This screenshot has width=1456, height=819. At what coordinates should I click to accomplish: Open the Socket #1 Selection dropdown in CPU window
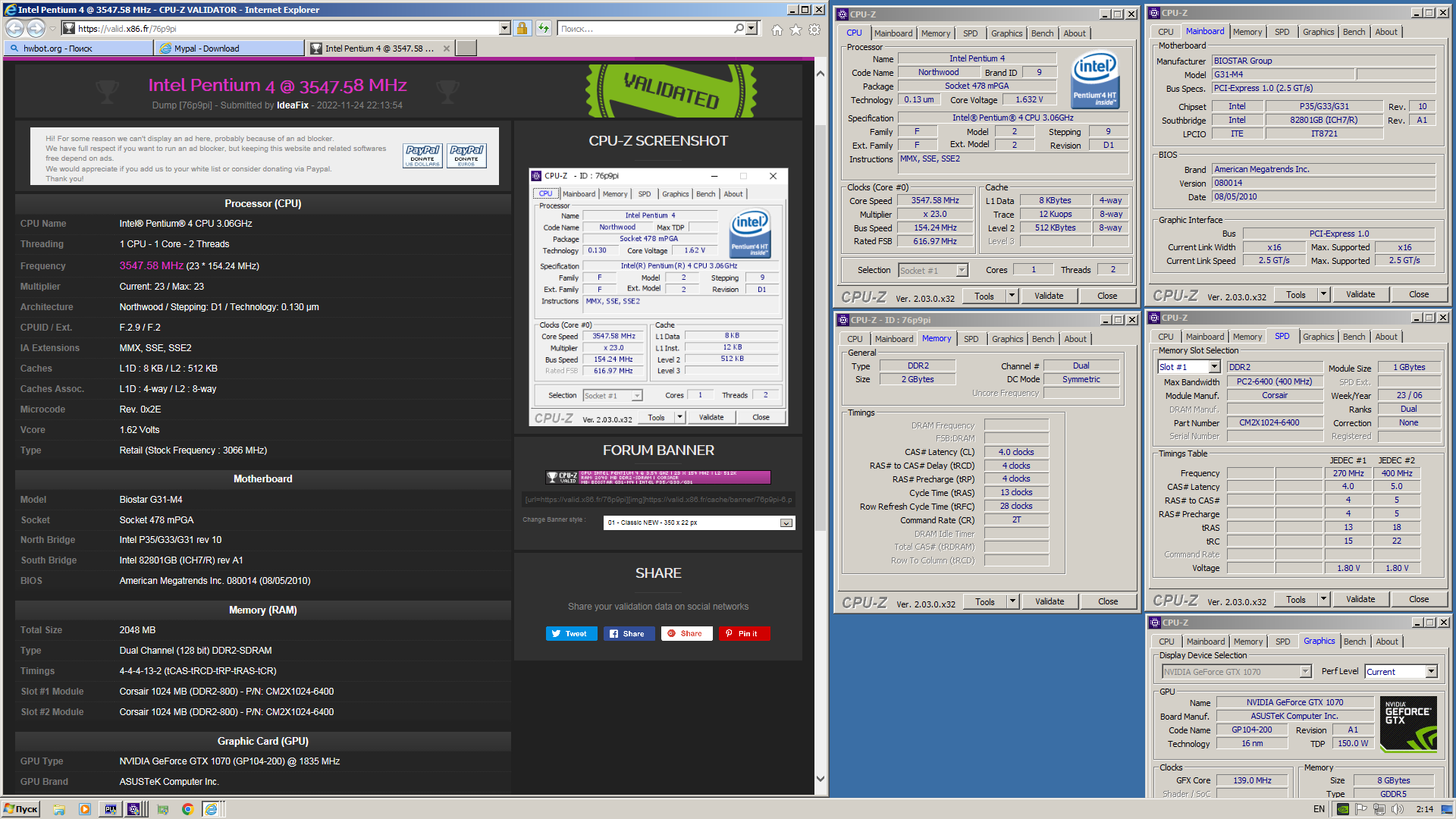[x=962, y=271]
